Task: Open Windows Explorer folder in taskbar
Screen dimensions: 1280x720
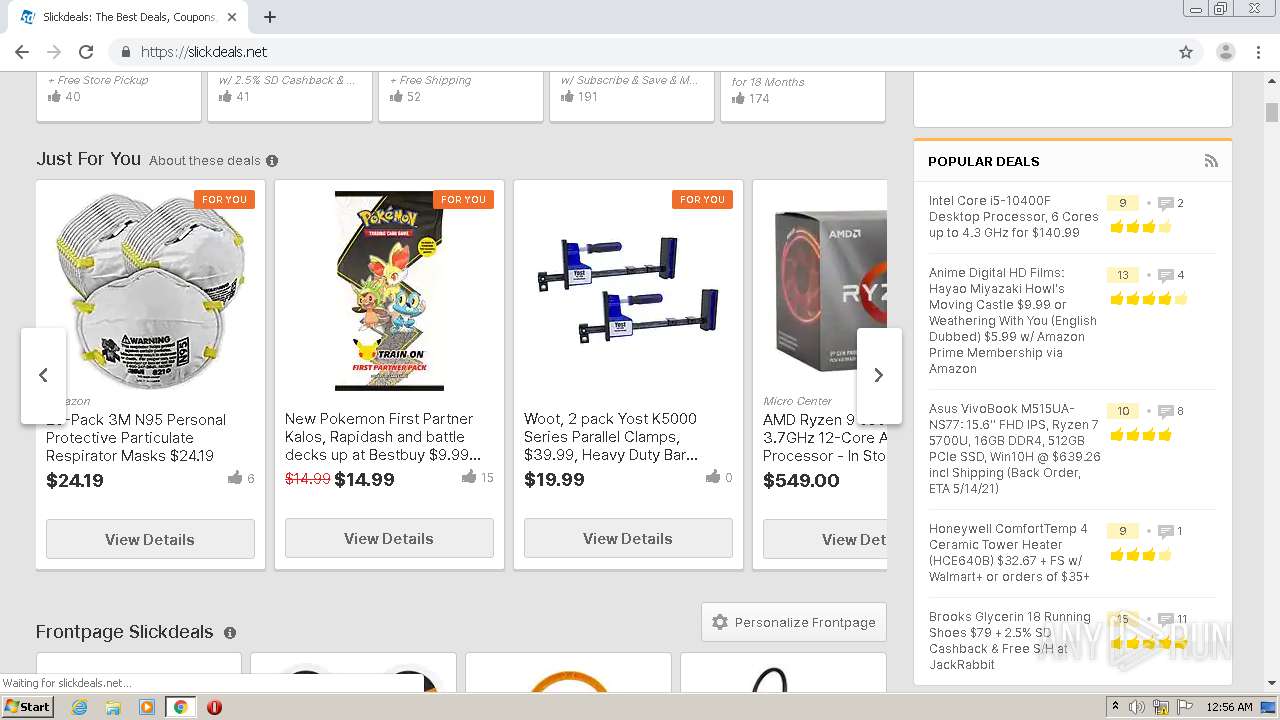Action: click(113, 707)
